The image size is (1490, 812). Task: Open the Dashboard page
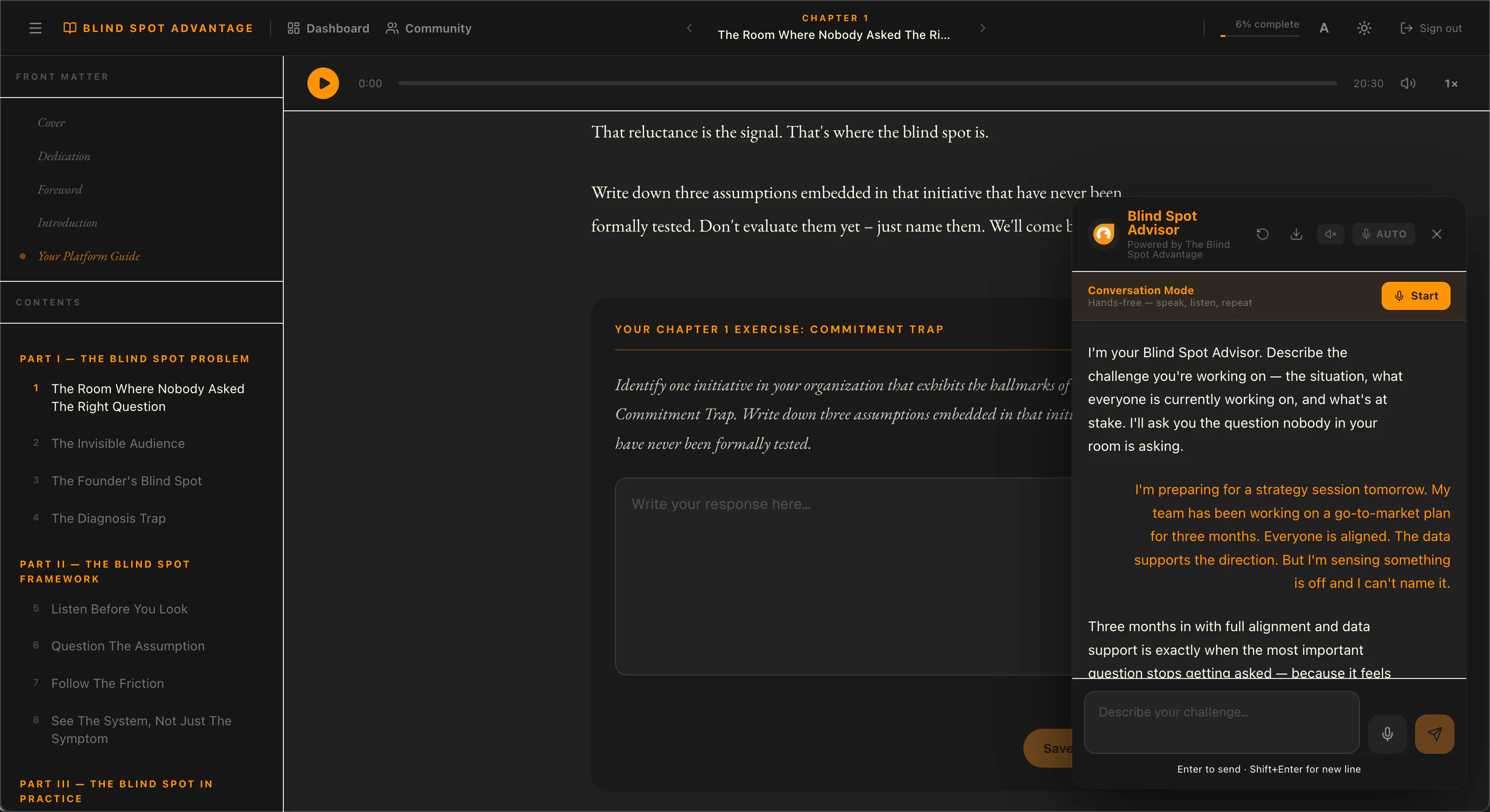coord(328,28)
